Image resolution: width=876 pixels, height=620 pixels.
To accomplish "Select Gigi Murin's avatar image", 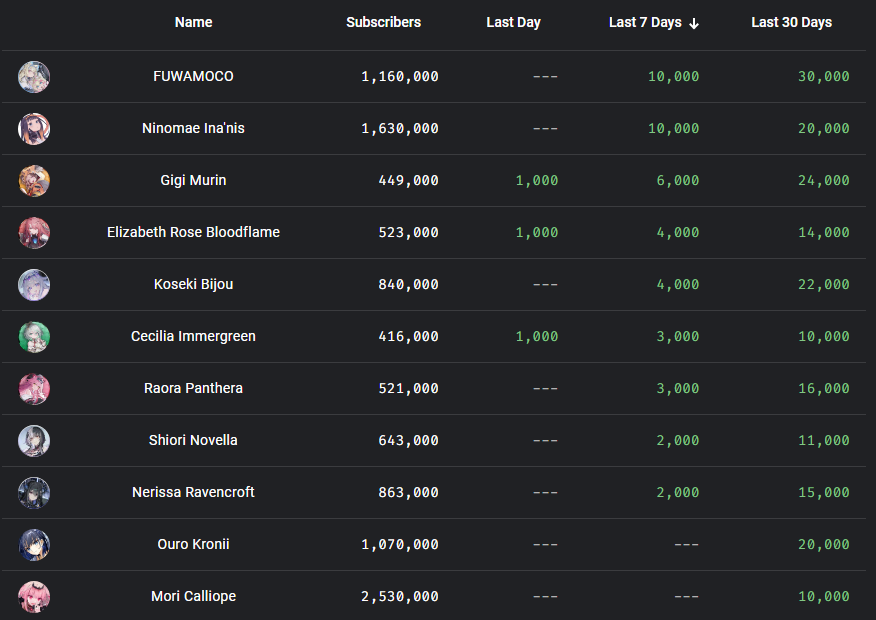I will click(34, 181).
